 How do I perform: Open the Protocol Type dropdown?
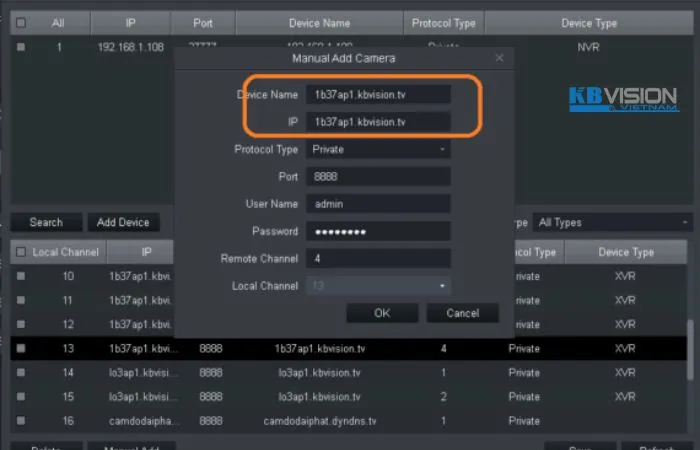tap(378, 149)
